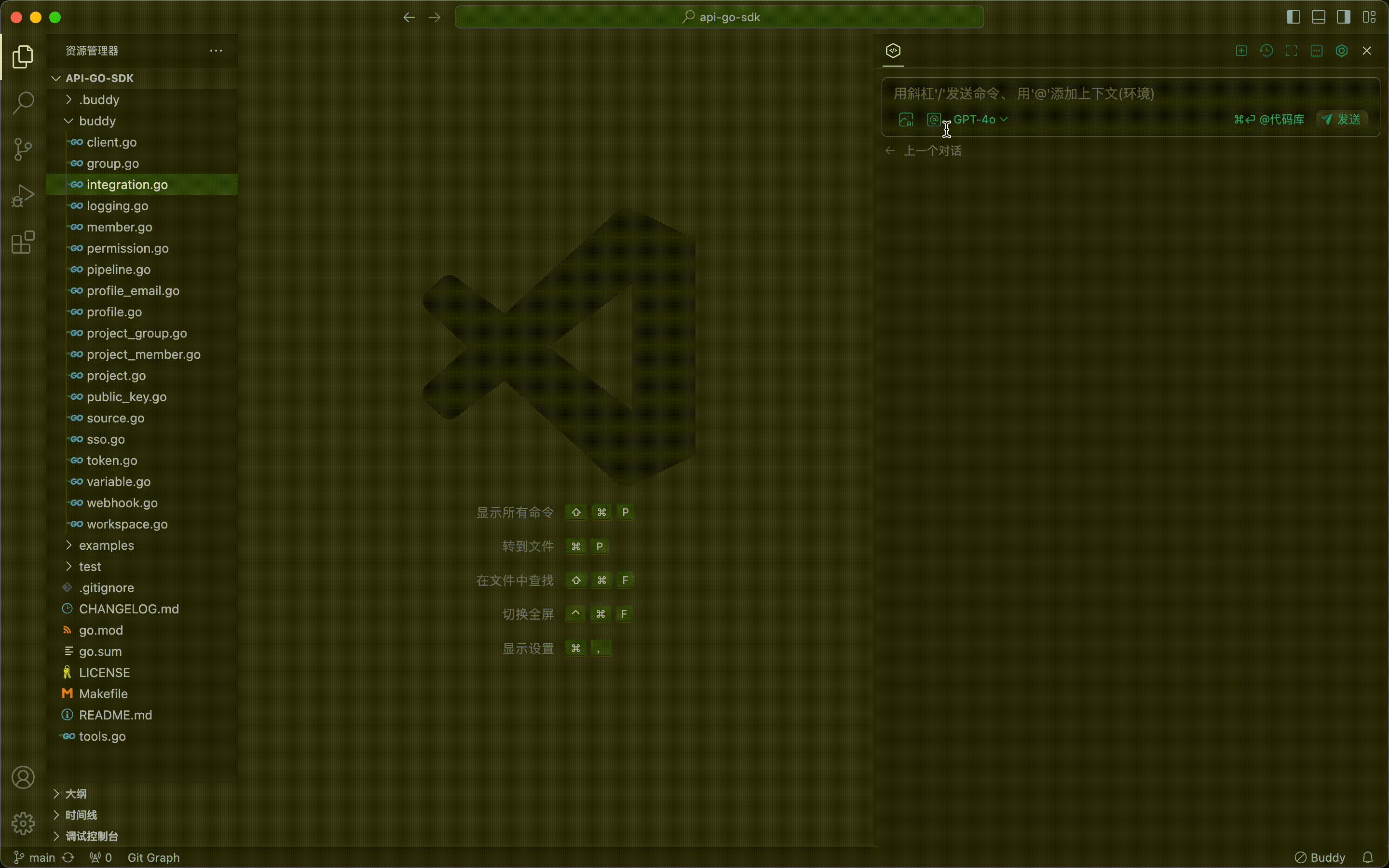This screenshot has height=868, width=1389.
Task: Open the more options ellipsis in chat panel
Action: [x=1316, y=51]
